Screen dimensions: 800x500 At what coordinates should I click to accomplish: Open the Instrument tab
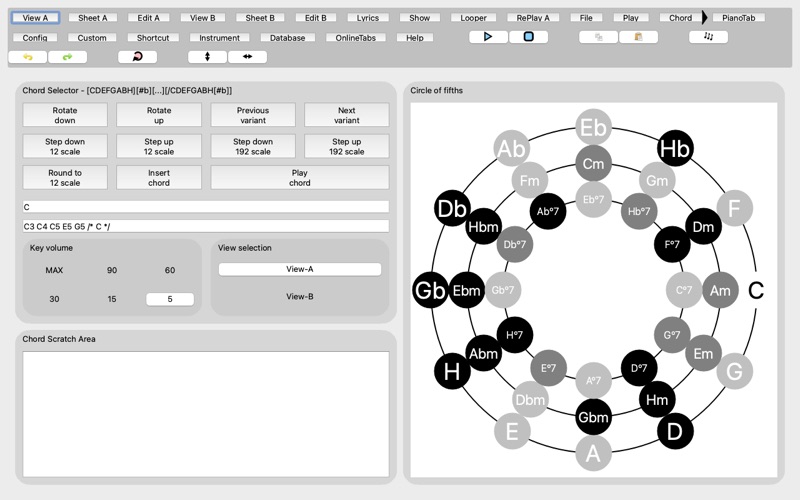coord(219,37)
